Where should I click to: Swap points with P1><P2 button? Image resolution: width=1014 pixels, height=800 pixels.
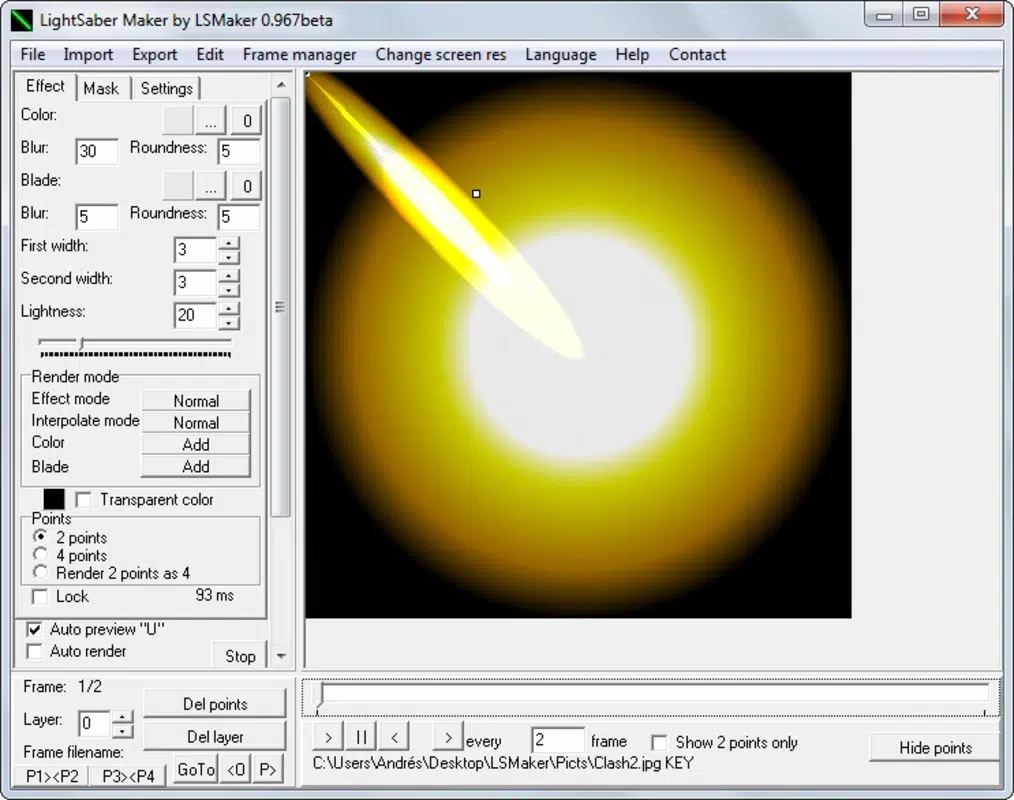pyautogui.click(x=52, y=775)
